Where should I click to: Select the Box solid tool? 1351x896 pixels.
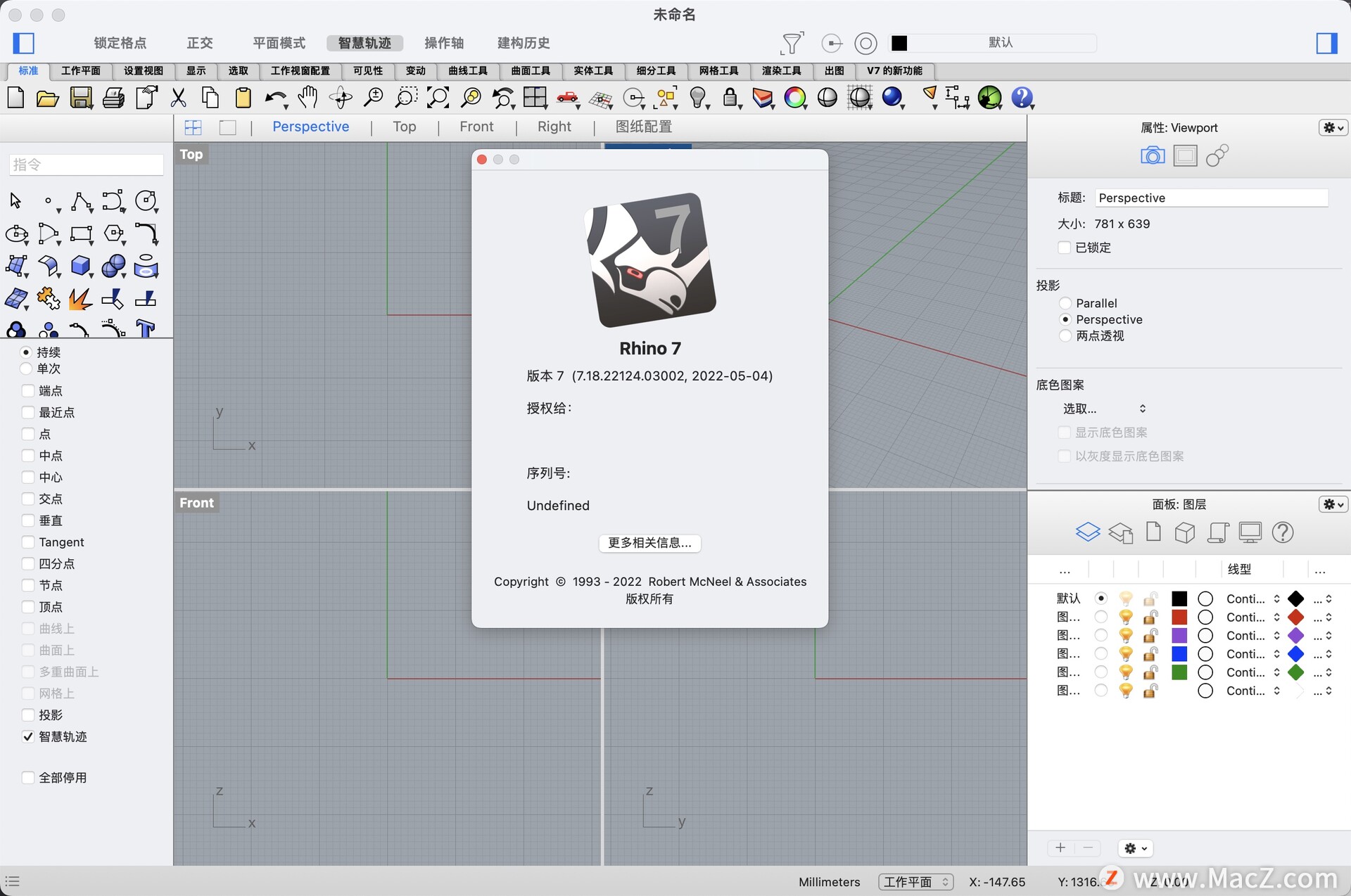click(81, 266)
